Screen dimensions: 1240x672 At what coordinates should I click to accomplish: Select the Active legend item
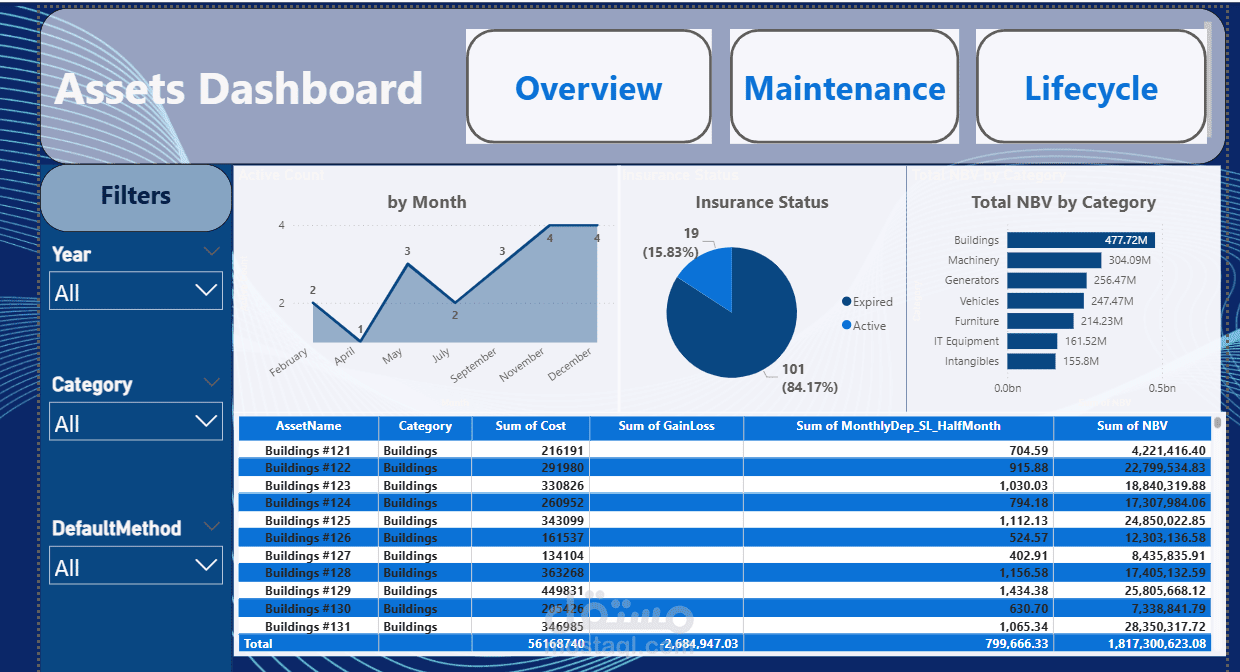pyautogui.click(x=864, y=326)
